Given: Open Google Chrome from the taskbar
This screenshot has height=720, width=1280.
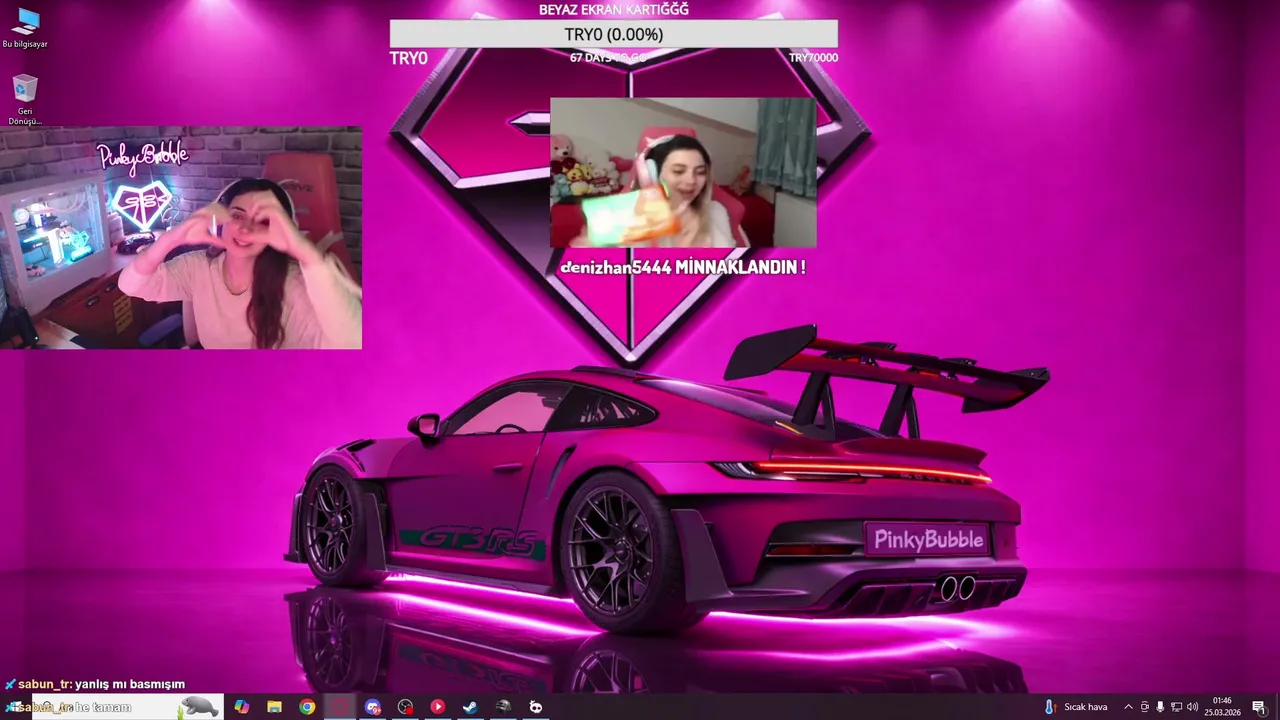Looking at the screenshot, I should [307, 707].
